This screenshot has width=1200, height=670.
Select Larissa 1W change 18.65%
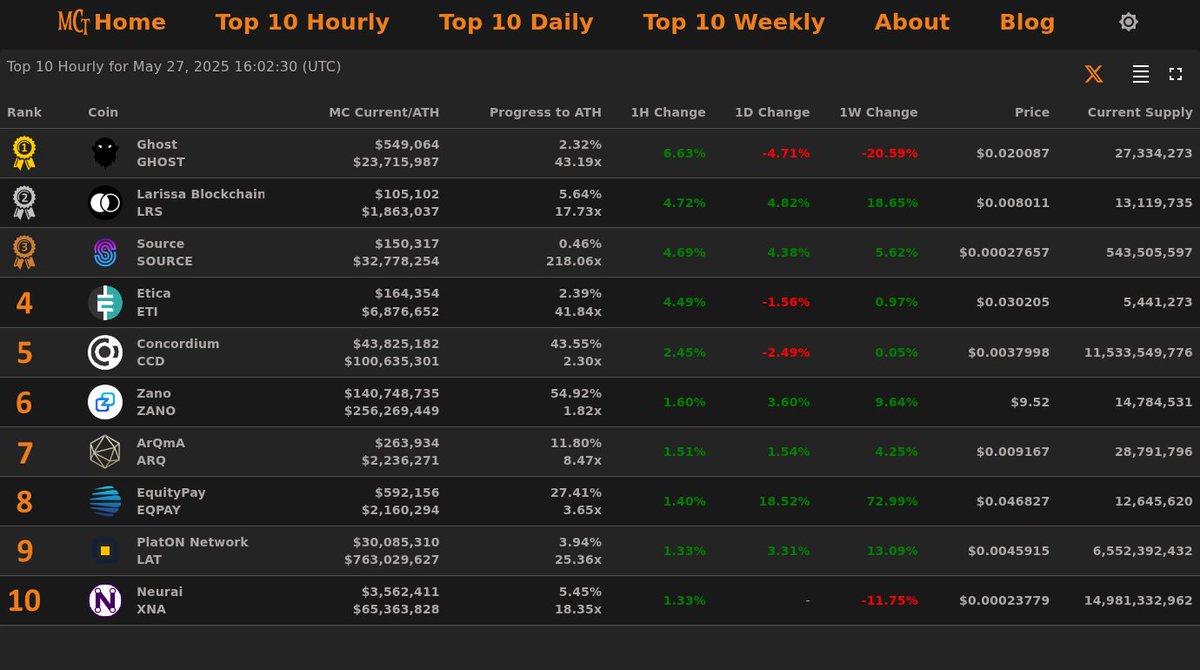click(892, 203)
